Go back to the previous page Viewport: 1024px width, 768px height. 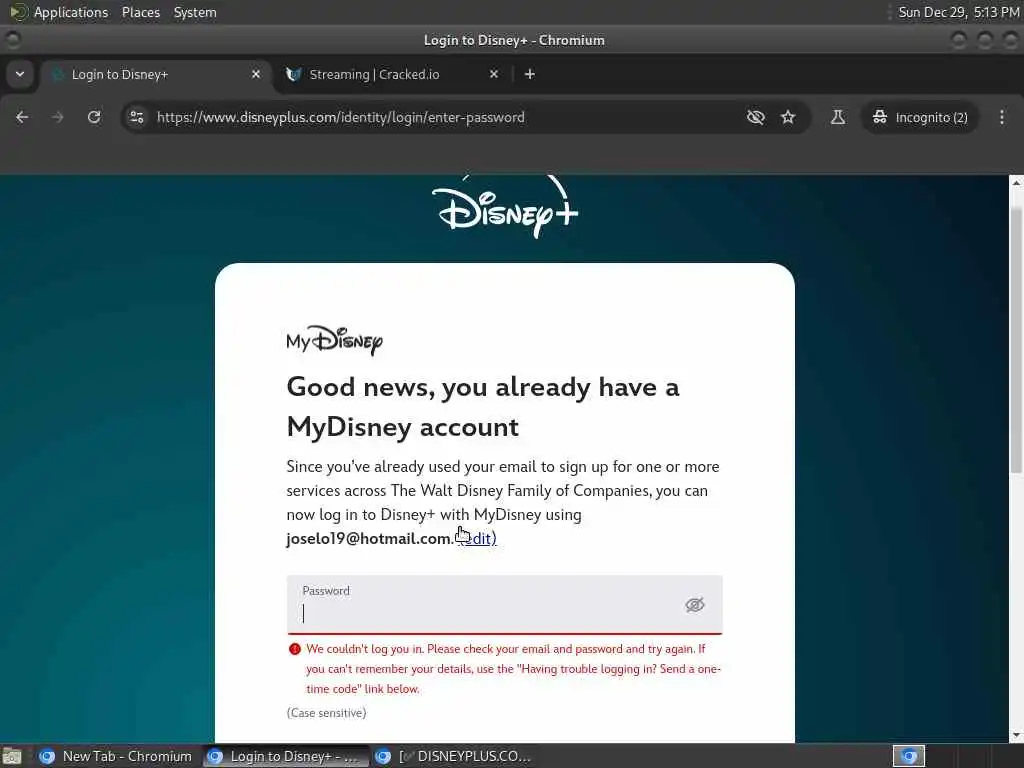(x=22, y=117)
